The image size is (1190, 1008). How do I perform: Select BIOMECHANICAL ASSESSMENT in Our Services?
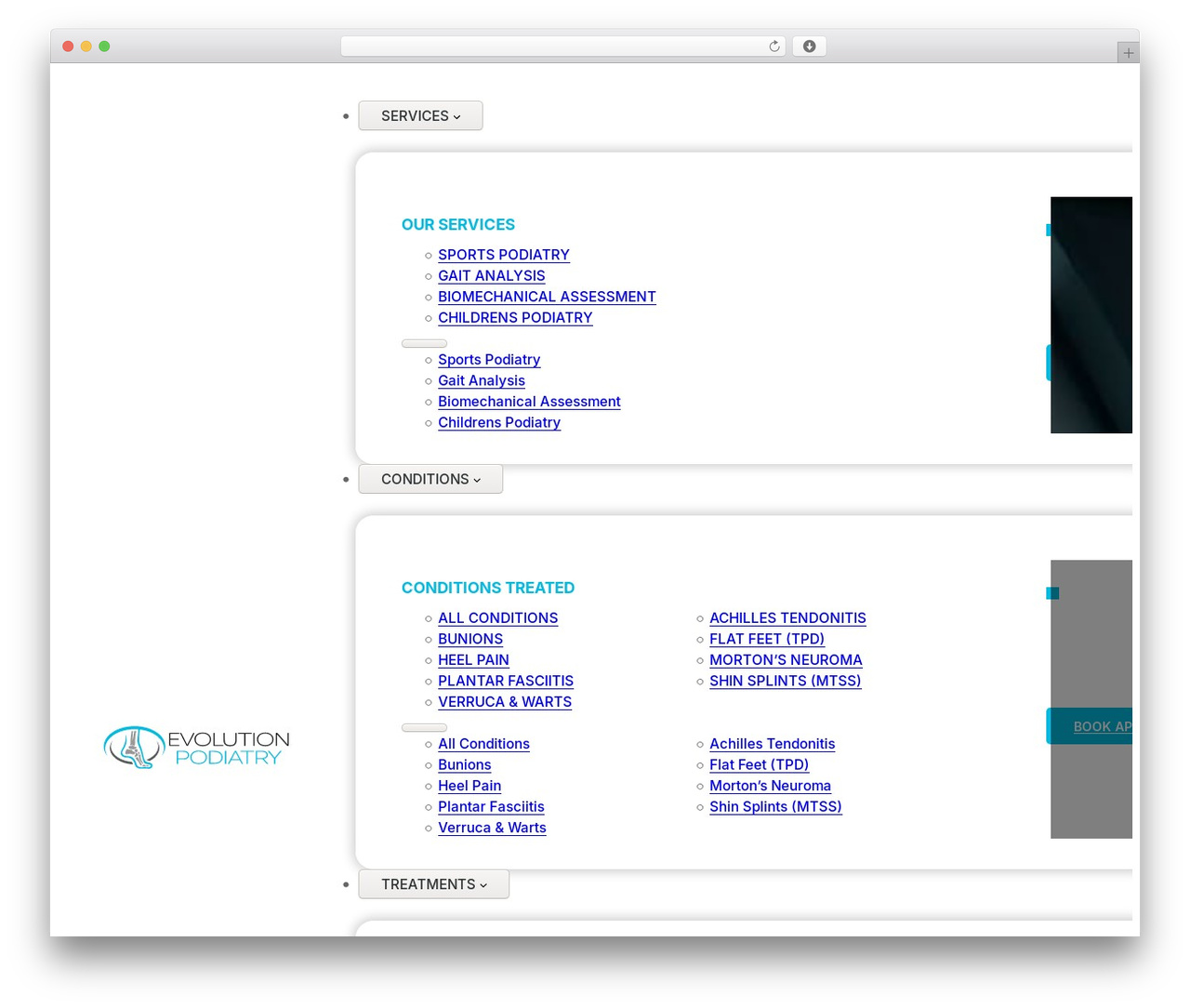click(547, 297)
